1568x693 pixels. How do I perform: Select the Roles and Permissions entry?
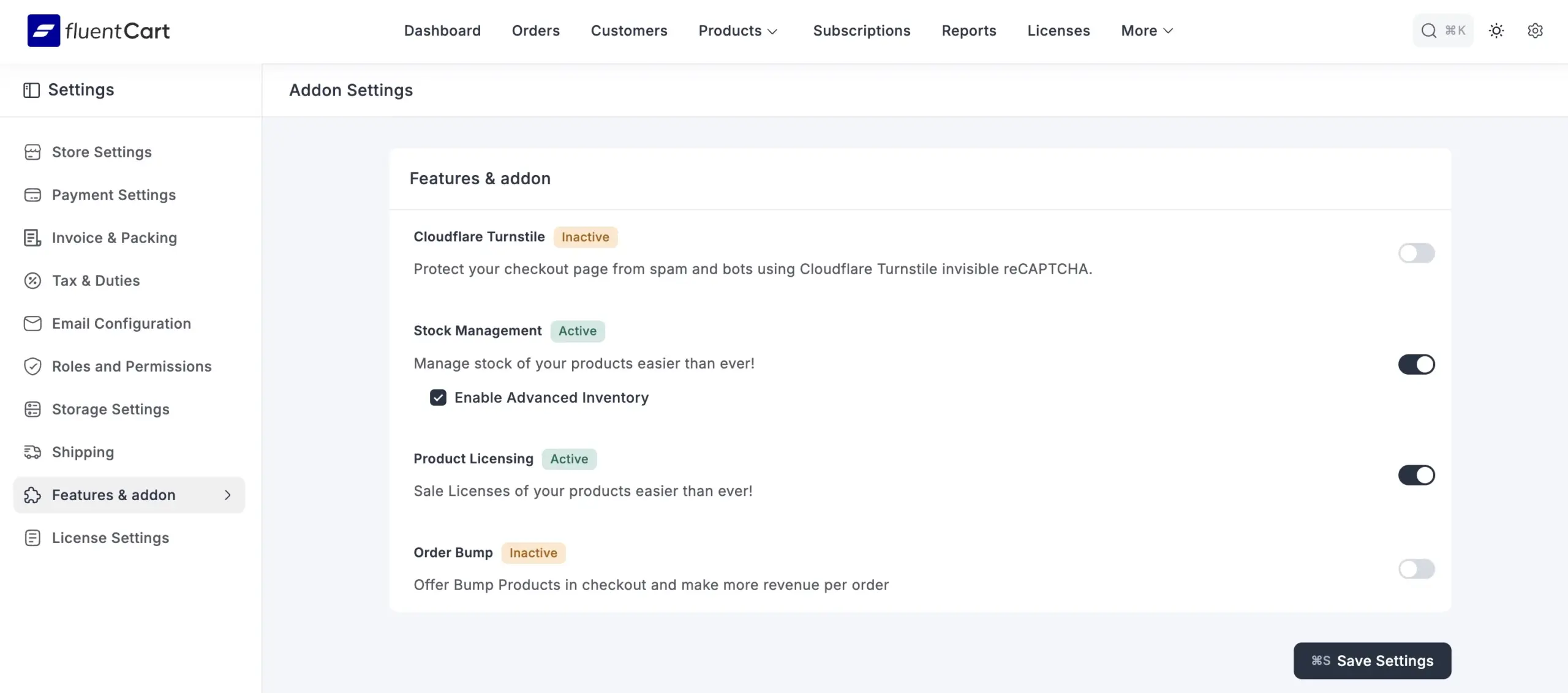pyautogui.click(x=132, y=366)
